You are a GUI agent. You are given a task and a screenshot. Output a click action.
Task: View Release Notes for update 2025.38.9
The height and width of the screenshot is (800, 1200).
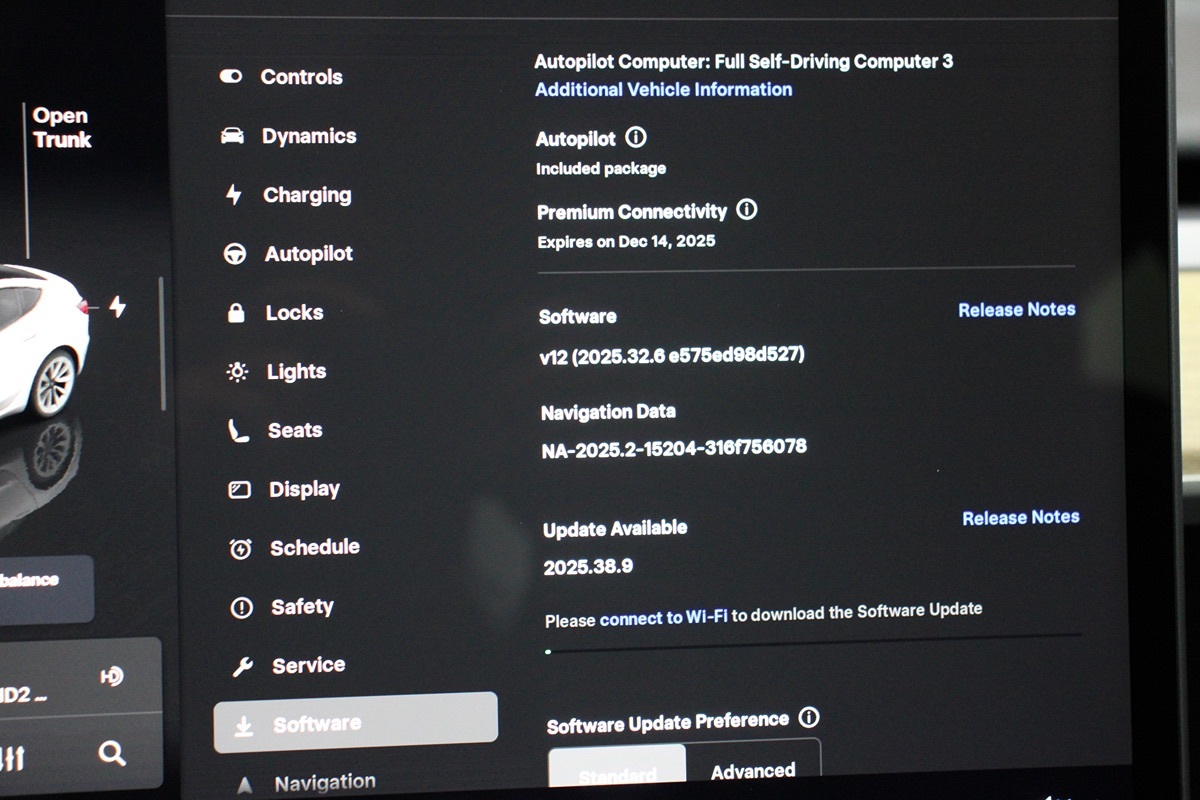point(1020,517)
